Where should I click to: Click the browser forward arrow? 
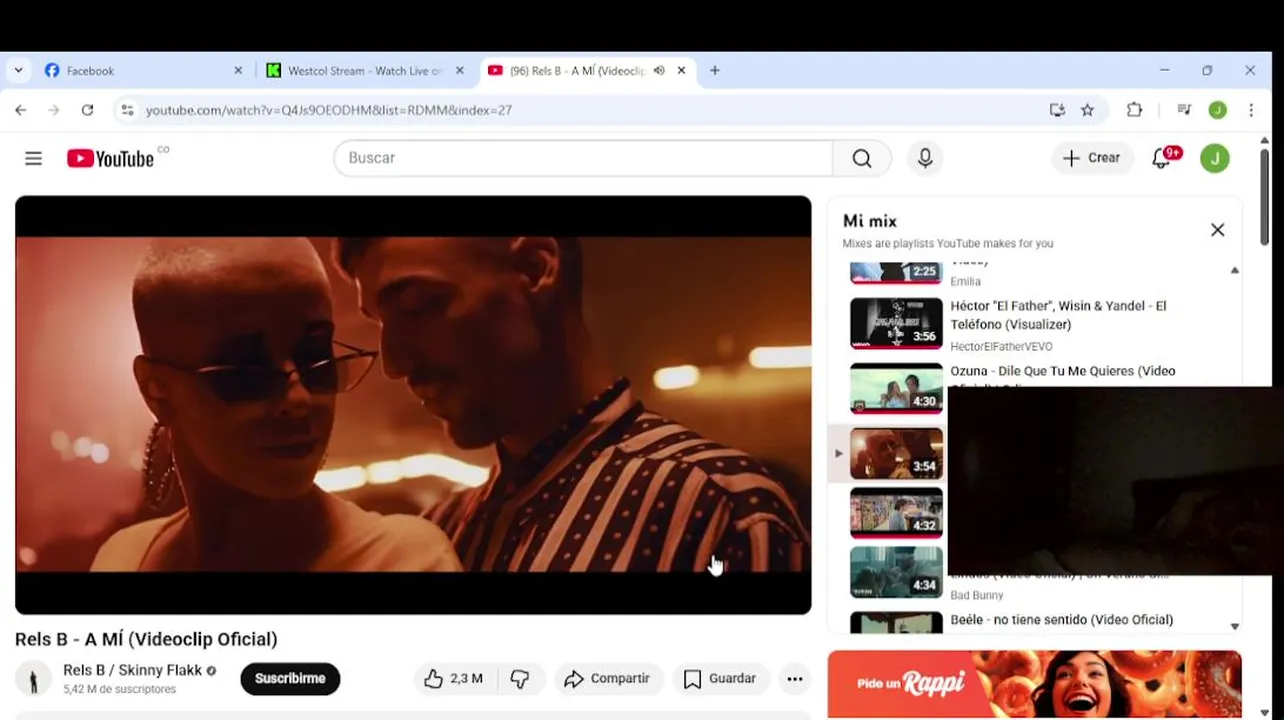(54, 110)
